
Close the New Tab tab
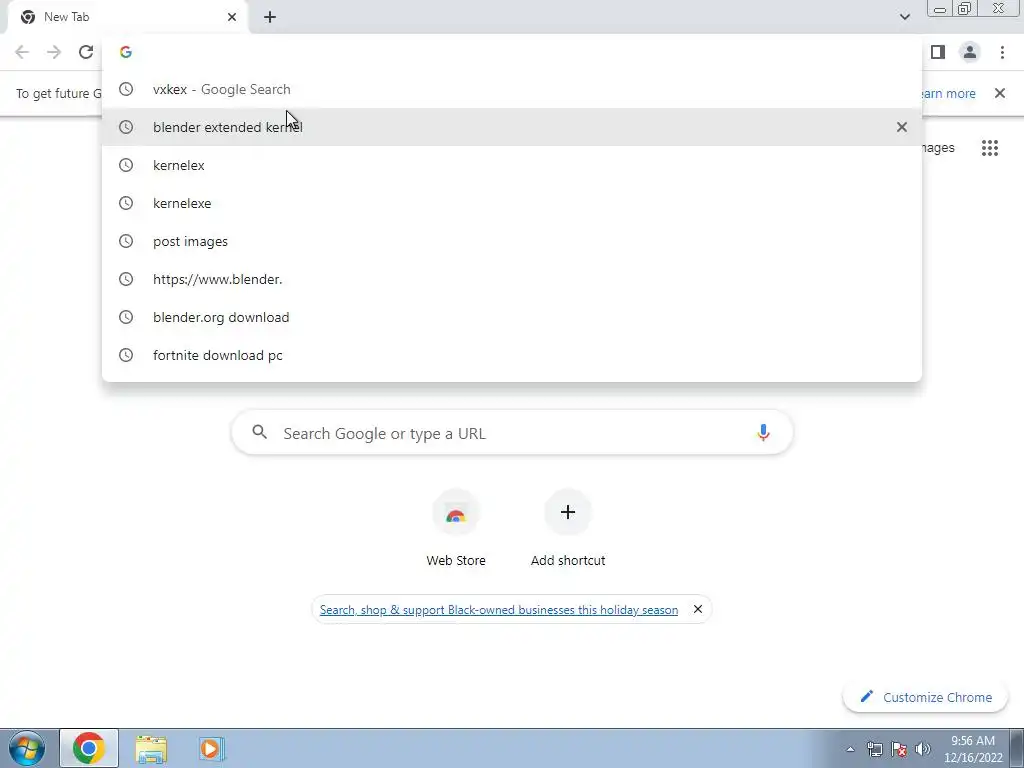232,17
